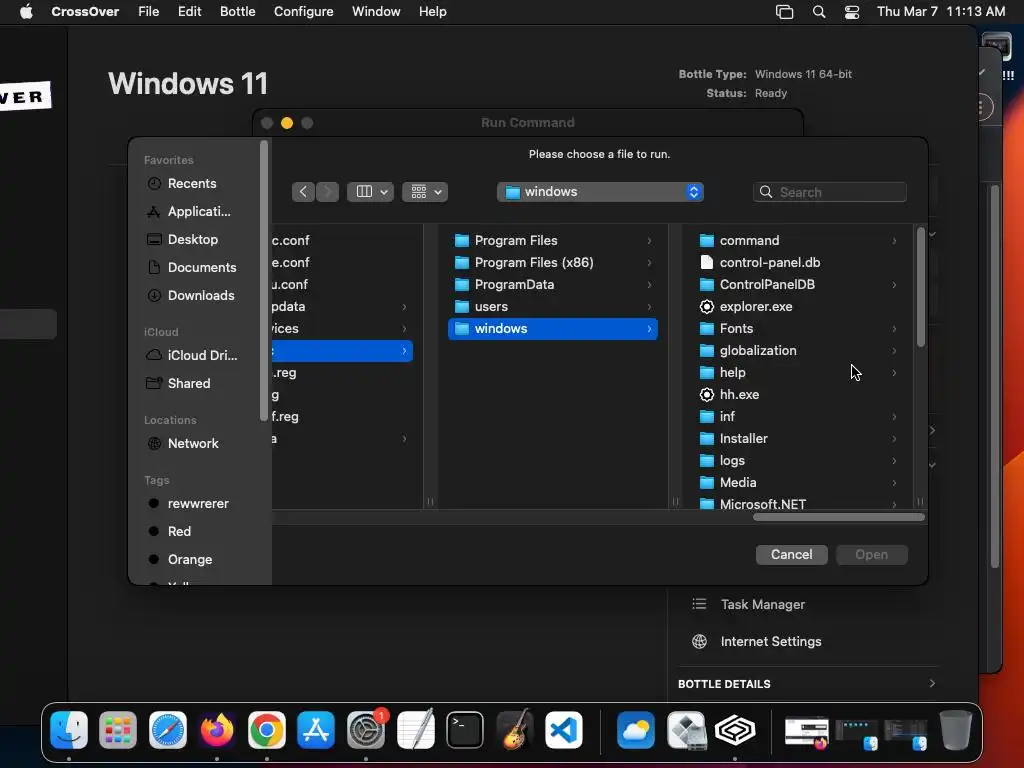Open Google Chrome in the Dock

click(x=266, y=730)
